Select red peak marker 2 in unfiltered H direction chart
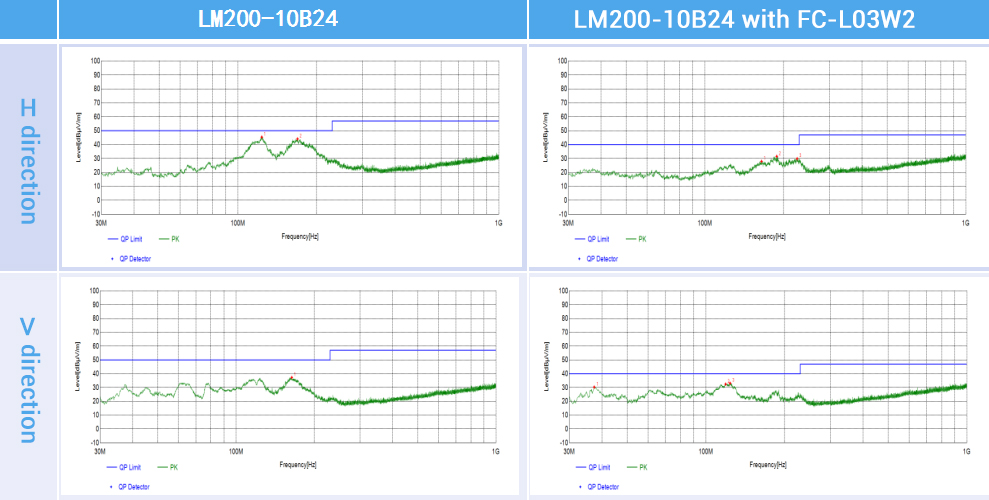The width and height of the screenshot is (989, 500). 298,139
